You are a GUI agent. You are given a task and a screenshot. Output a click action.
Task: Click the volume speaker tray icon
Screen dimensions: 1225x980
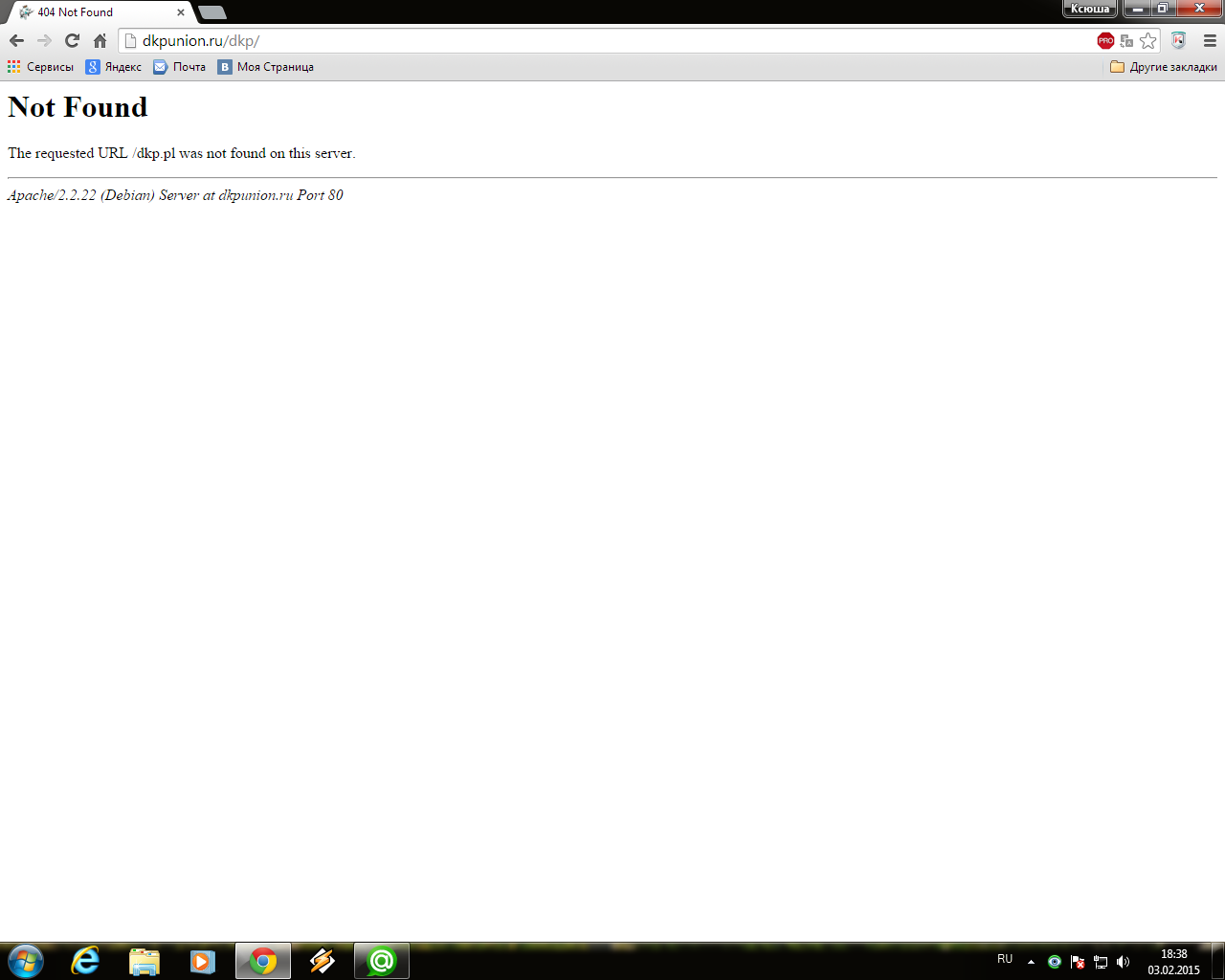[x=1123, y=962]
